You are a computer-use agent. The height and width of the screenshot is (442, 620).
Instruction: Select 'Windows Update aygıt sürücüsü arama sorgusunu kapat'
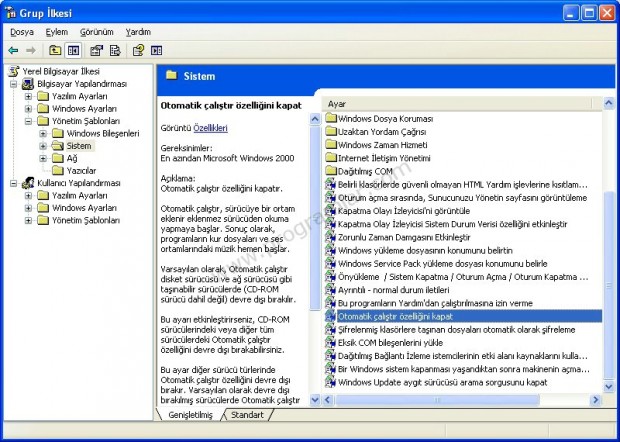442,382
